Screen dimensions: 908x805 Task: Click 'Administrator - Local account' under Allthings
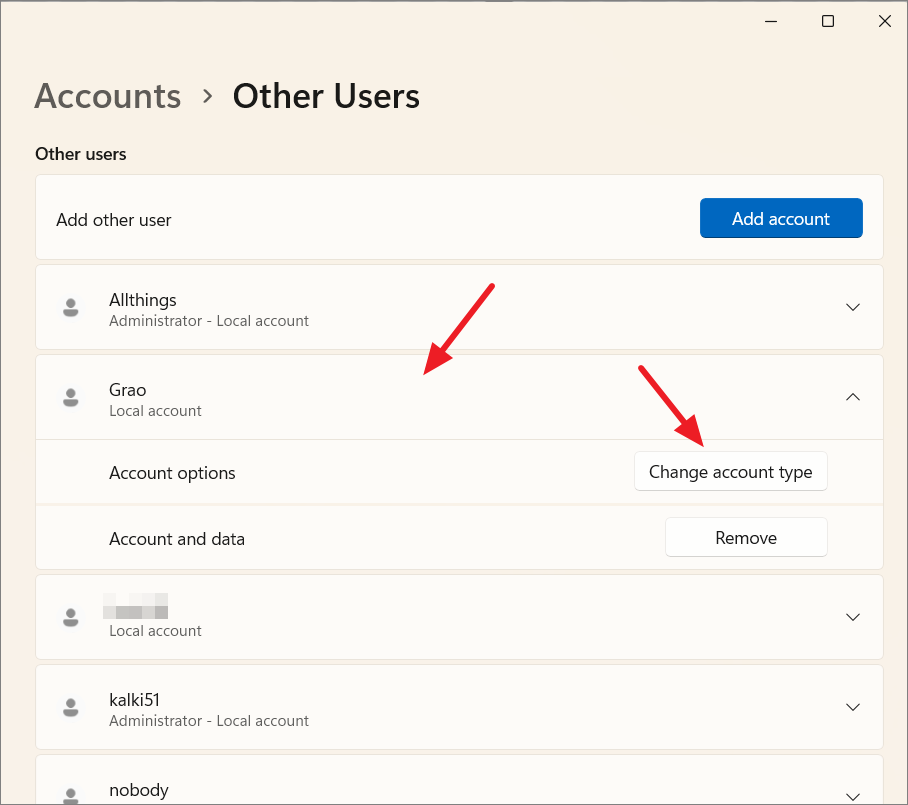(208, 321)
